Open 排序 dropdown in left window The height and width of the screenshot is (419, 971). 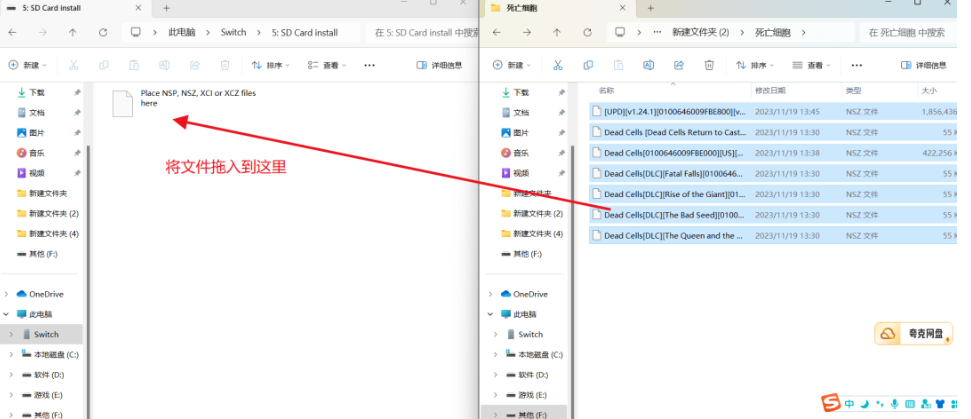point(270,65)
